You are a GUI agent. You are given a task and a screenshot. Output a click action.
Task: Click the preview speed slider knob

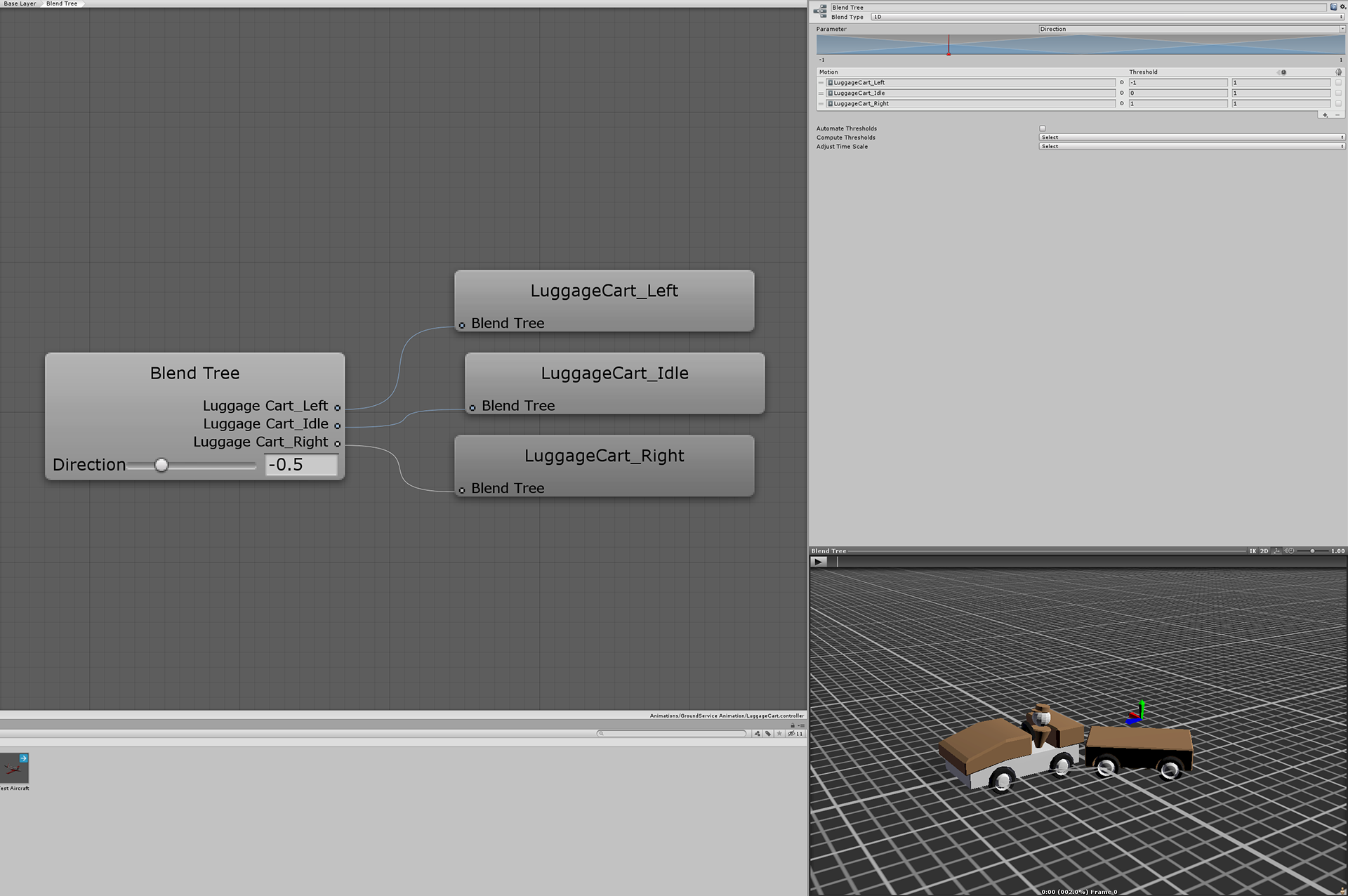(x=1312, y=551)
